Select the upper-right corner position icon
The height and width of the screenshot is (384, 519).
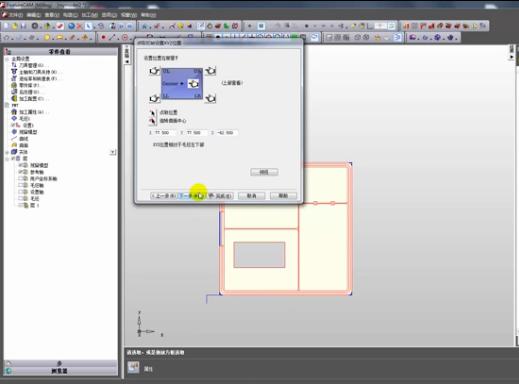(x=210, y=71)
